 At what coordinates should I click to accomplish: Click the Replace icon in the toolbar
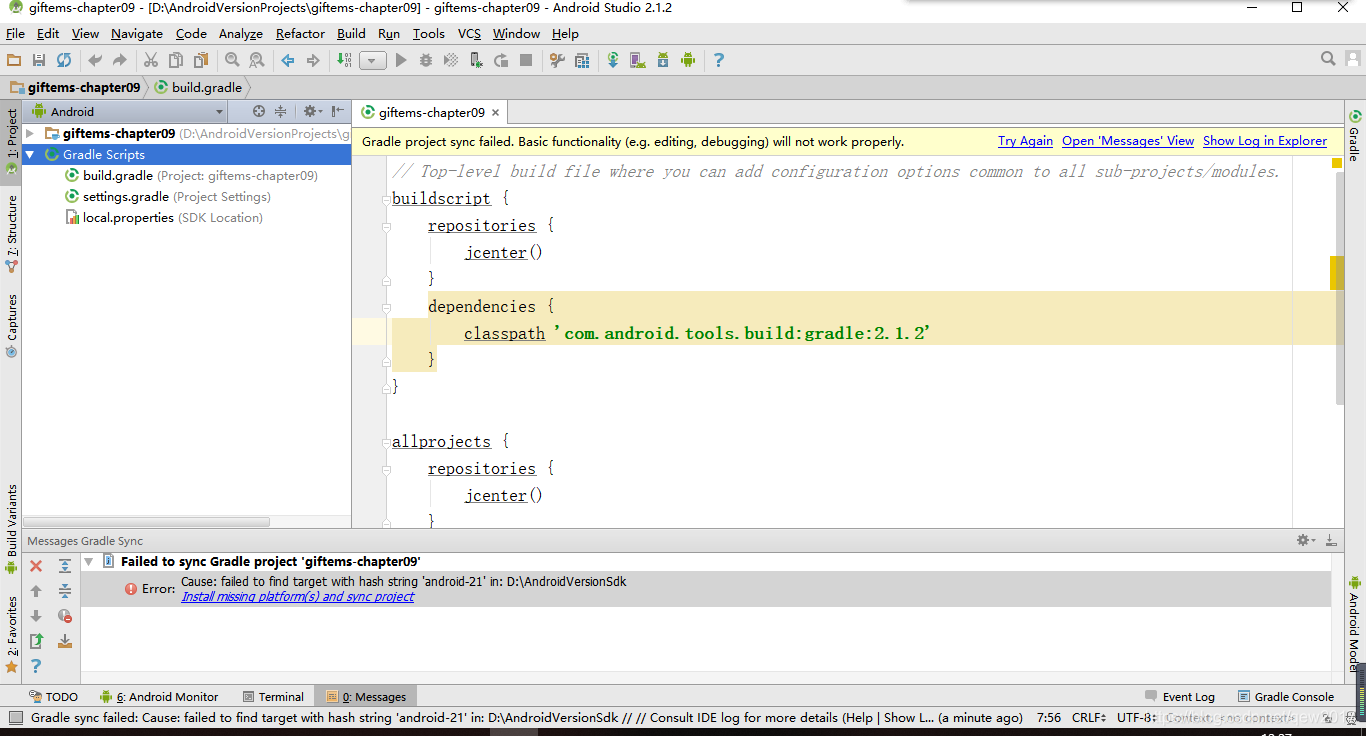pos(257,60)
